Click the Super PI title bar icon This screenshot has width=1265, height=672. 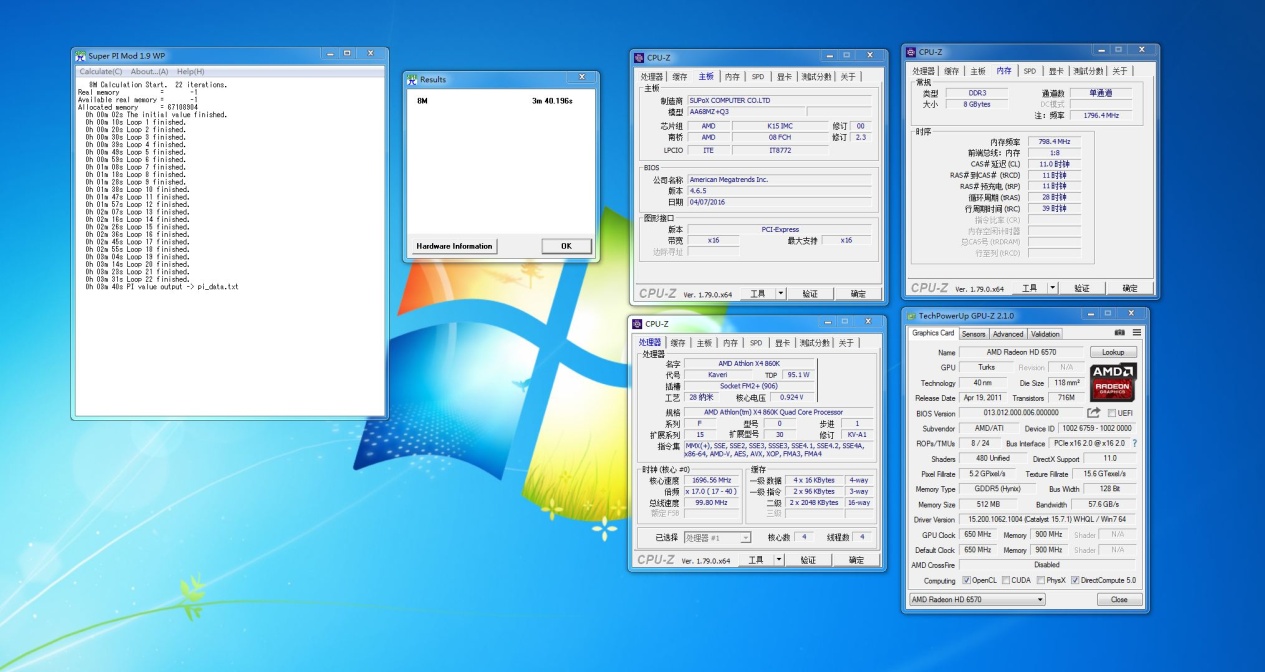[x=80, y=56]
